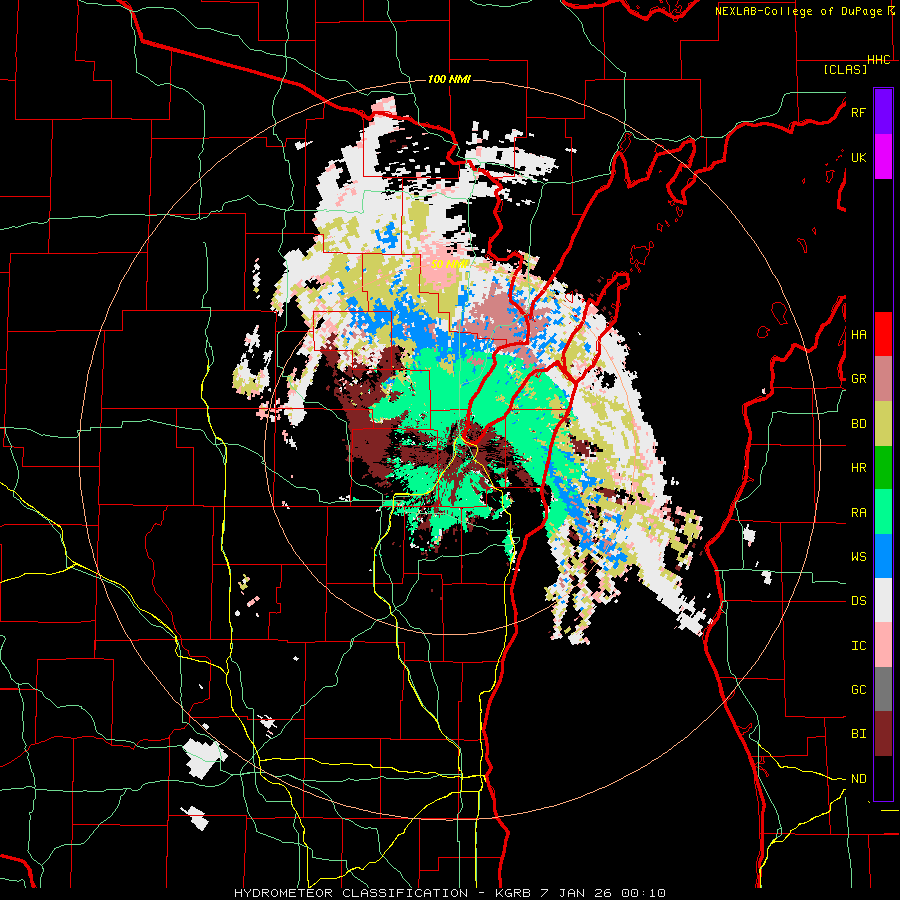Click the '100 NMI' range ring label
Image resolution: width=900 pixels, height=900 pixels.
tap(449, 79)
